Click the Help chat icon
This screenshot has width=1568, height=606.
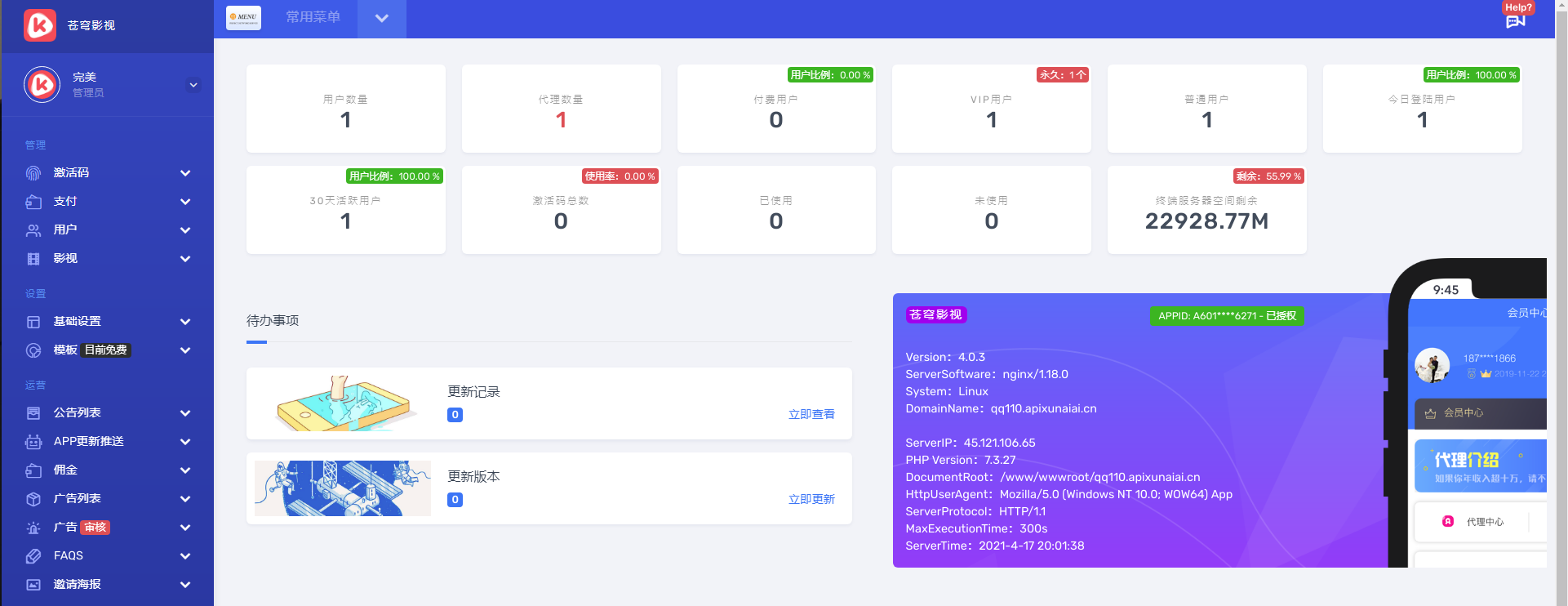pos(1516,20)
